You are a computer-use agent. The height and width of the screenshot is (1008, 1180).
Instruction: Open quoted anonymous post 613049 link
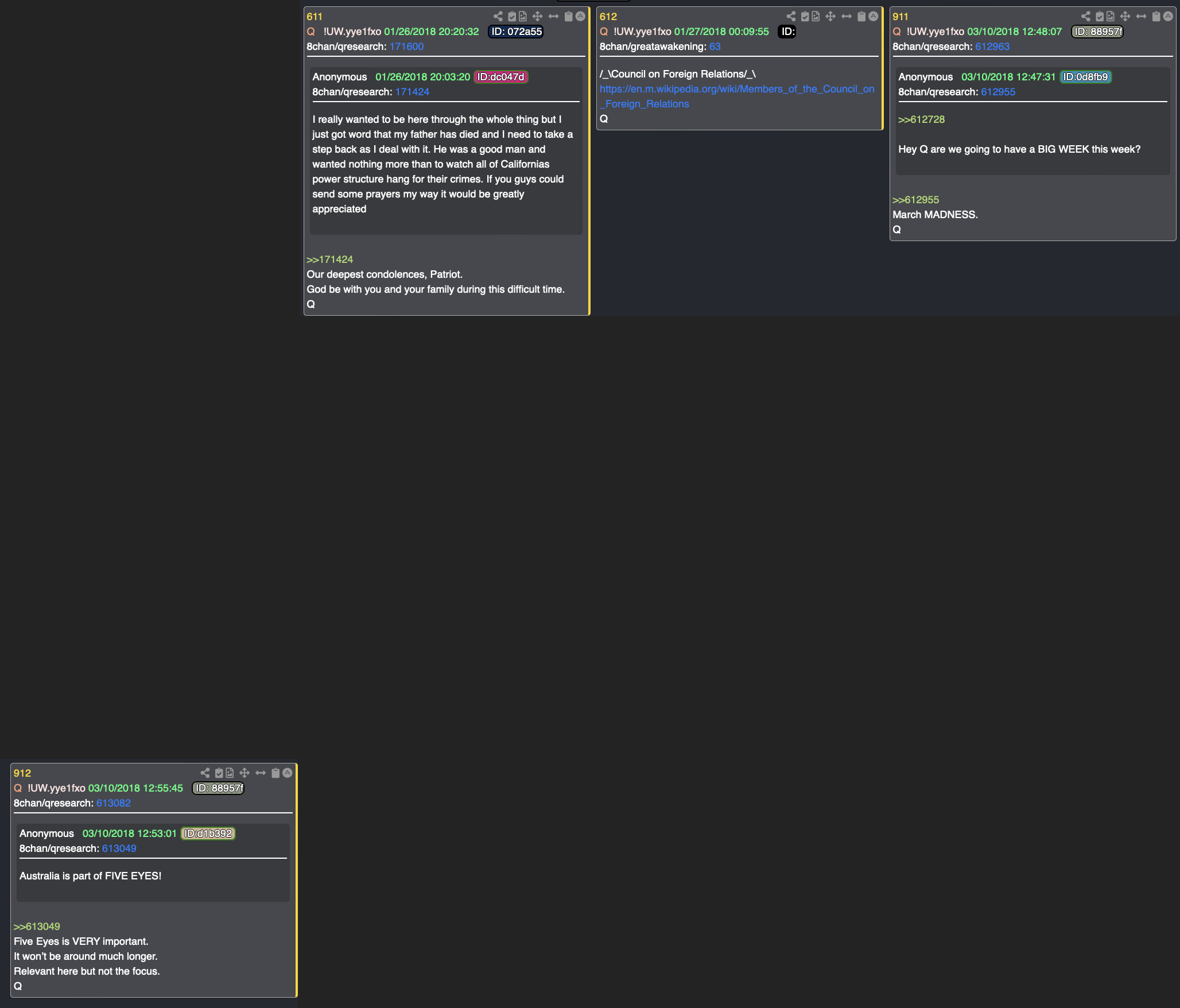[119, 848]
